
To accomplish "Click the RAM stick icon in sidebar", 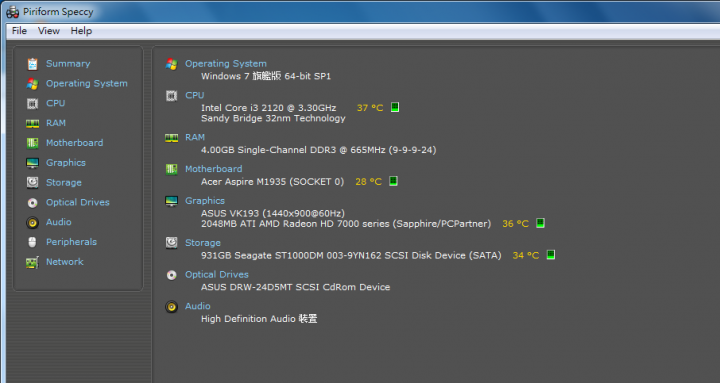I will [32, 123].
